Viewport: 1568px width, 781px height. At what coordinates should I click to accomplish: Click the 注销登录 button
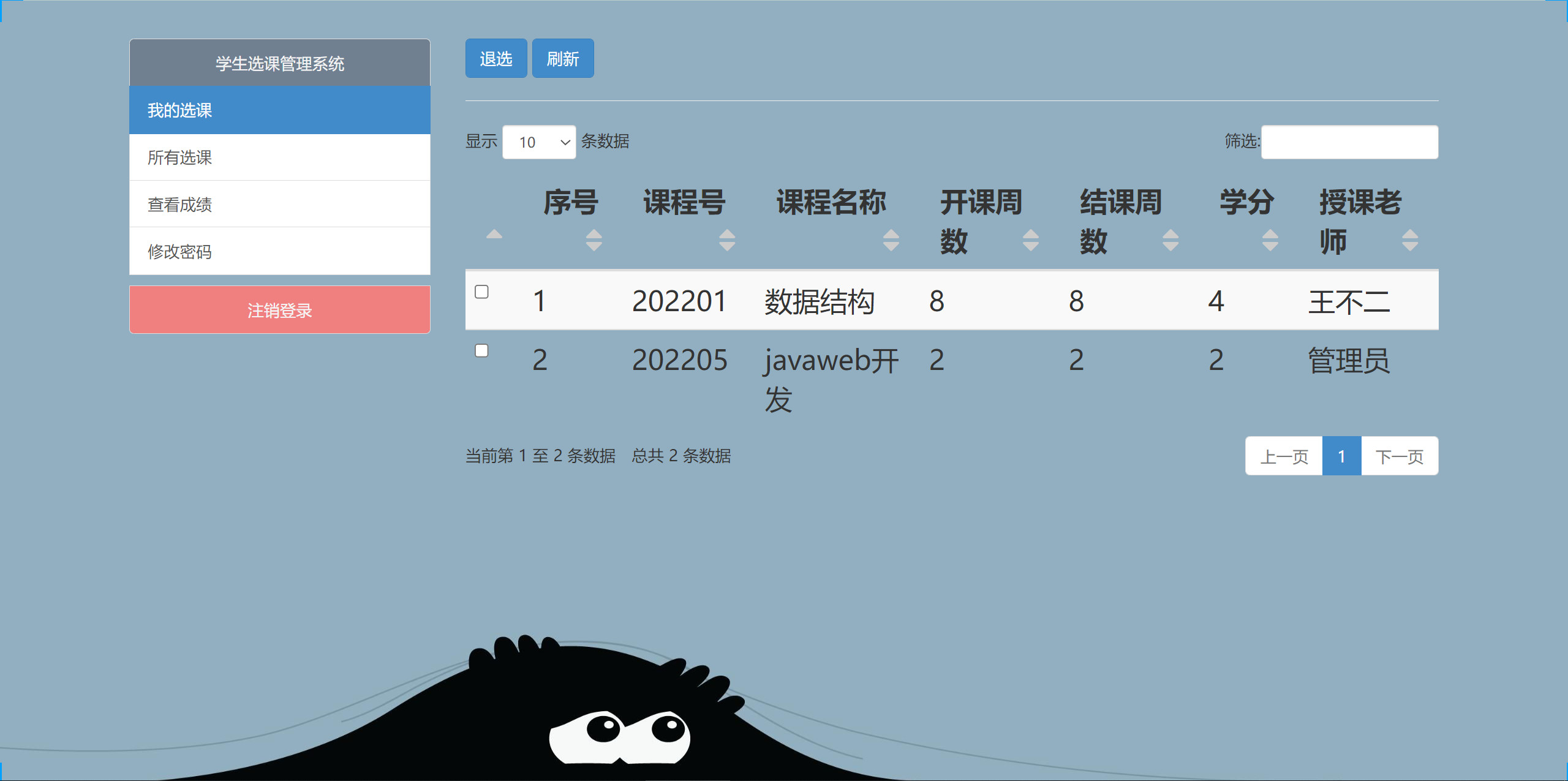point(279,309)
